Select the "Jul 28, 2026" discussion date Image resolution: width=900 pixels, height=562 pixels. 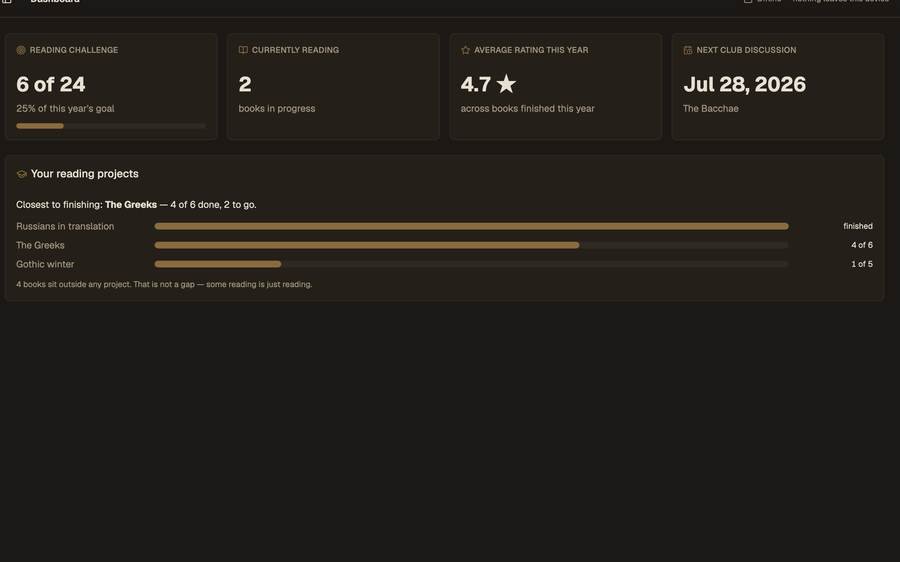click(x=744, y=84)
